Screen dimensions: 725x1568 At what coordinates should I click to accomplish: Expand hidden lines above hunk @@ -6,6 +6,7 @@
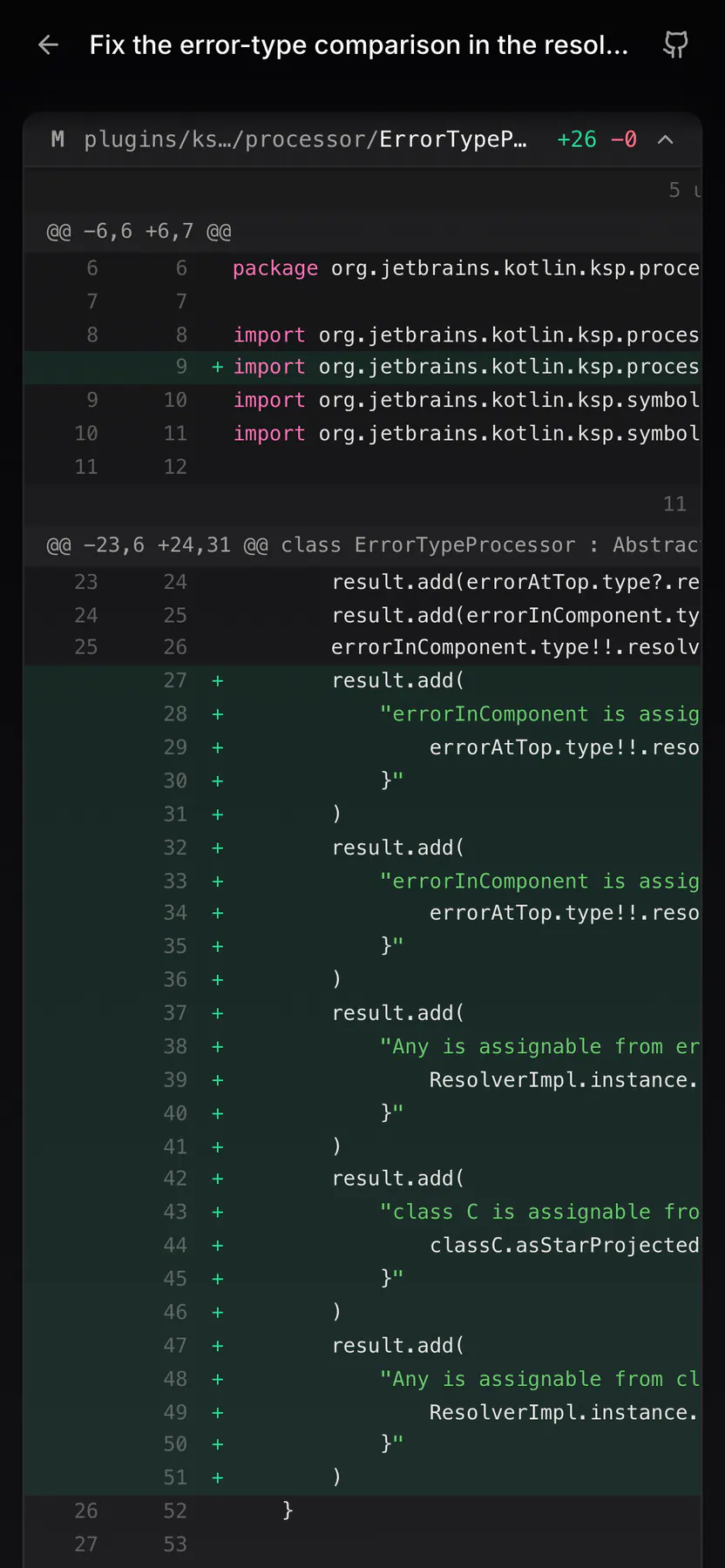click(362, 190)
